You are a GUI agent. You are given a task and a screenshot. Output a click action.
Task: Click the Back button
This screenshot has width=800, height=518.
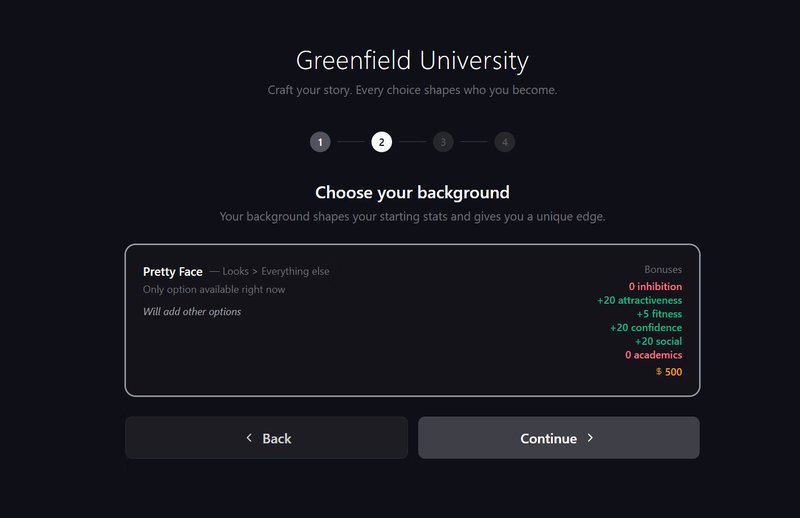pos(266,438)
